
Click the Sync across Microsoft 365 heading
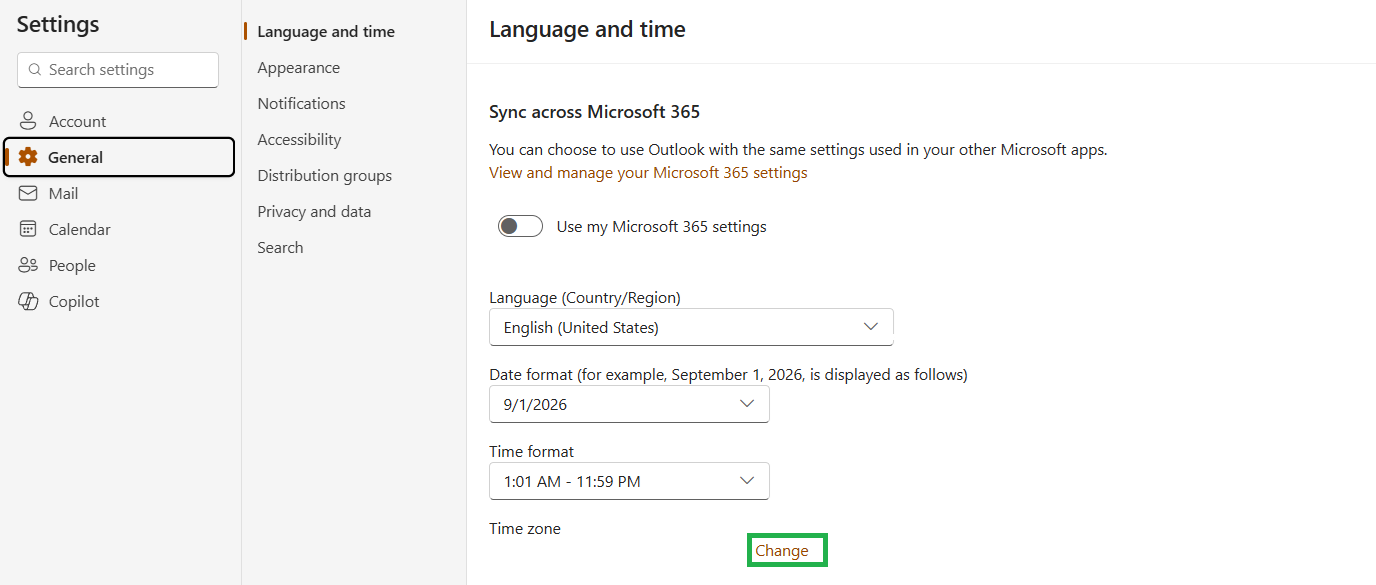tap(595, 112)
